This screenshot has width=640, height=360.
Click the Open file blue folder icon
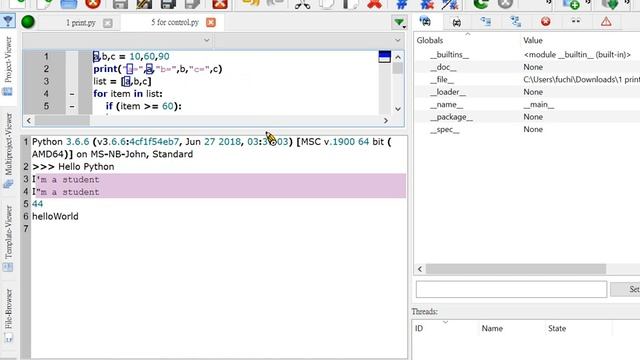(x=69, y=4)
